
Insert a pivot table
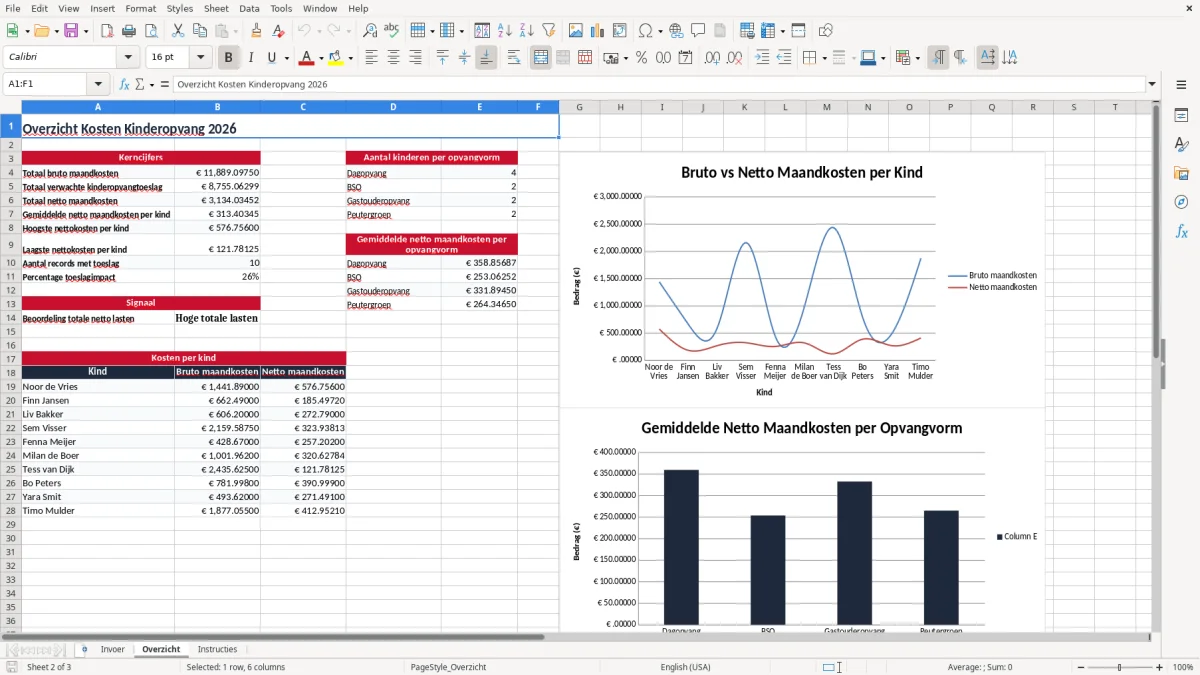620,31
